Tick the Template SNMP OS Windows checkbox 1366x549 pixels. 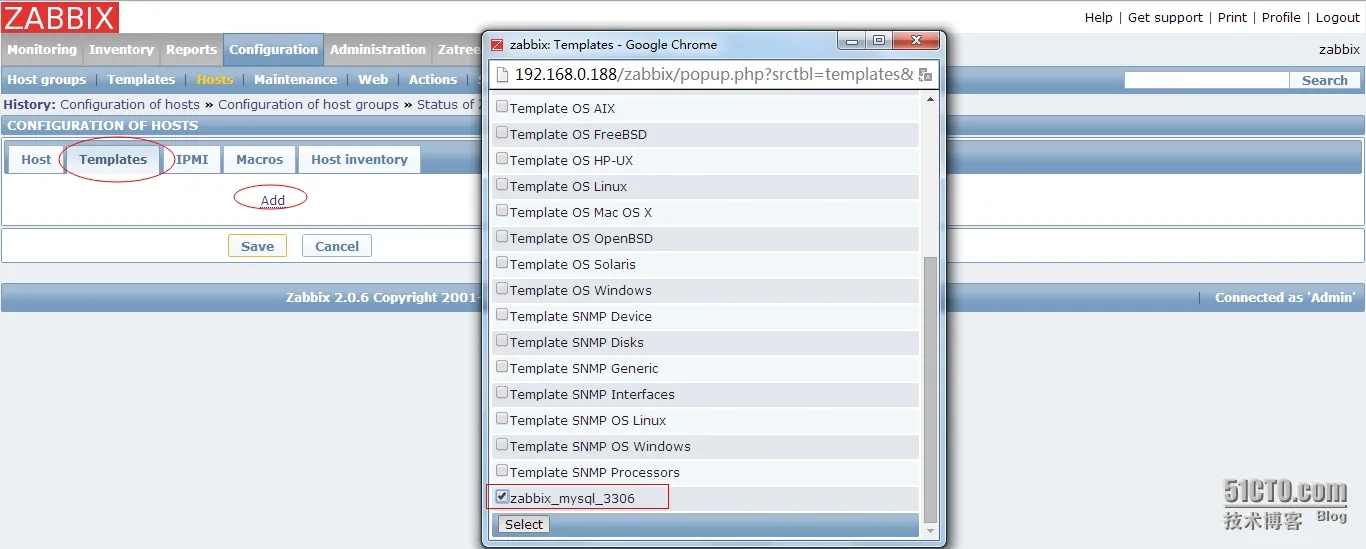coord(502,445)
